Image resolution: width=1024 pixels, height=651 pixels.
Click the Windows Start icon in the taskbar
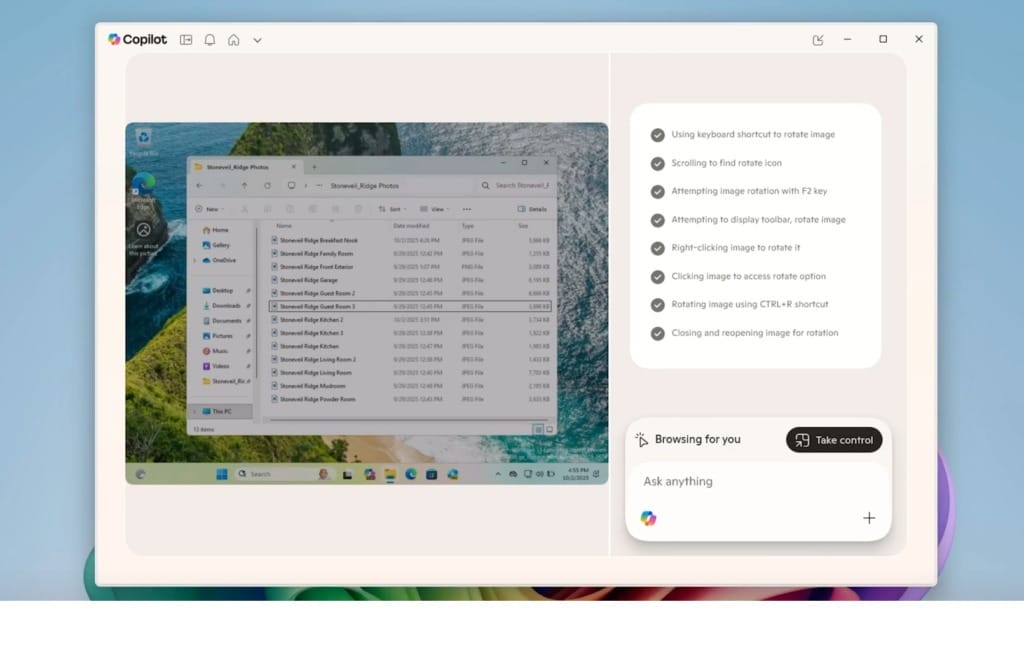[221, 474]
